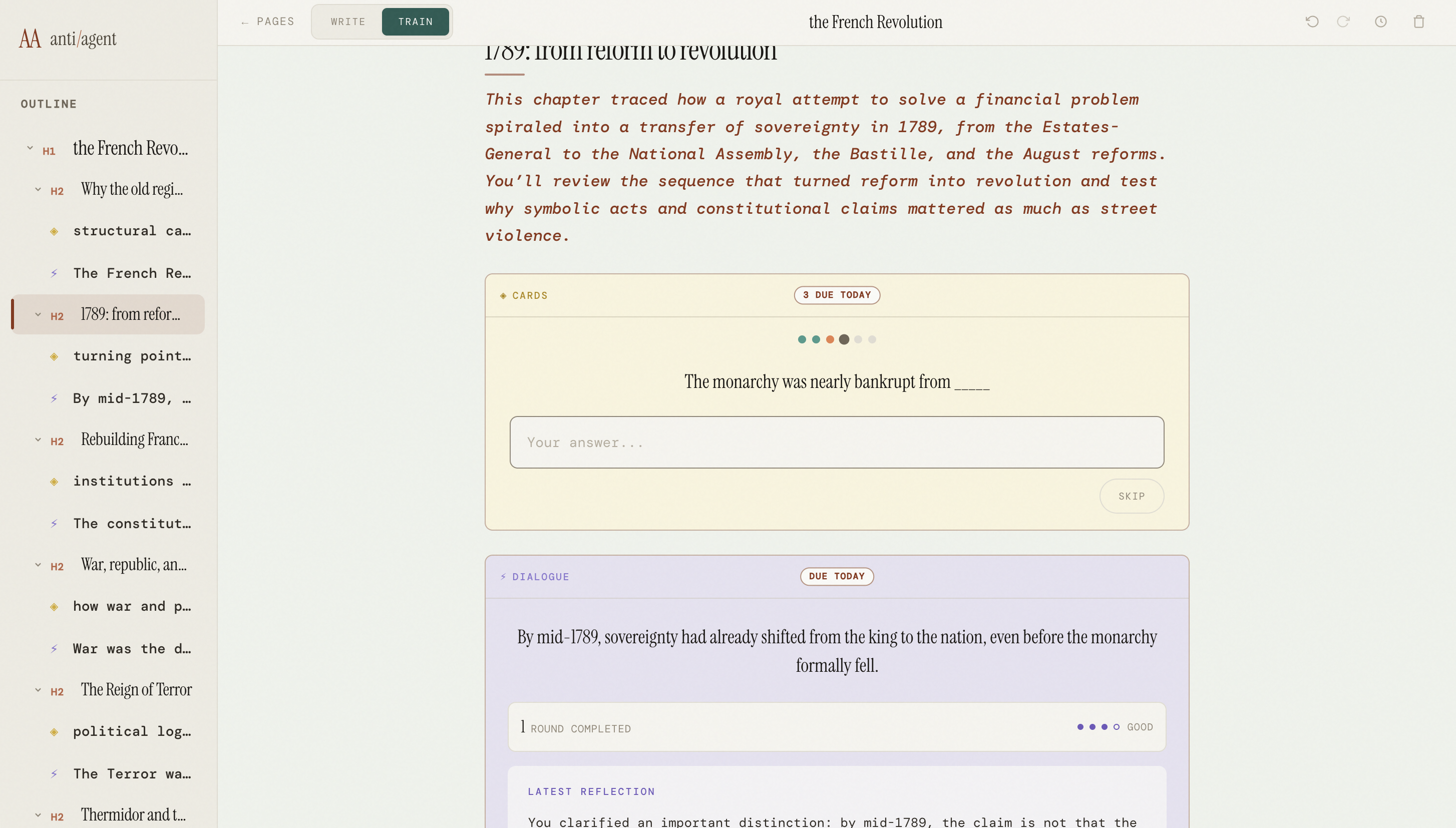Collapse 'Why the old regi...' section chevron
Screen dimensions: 1456x828
(38, 189)
